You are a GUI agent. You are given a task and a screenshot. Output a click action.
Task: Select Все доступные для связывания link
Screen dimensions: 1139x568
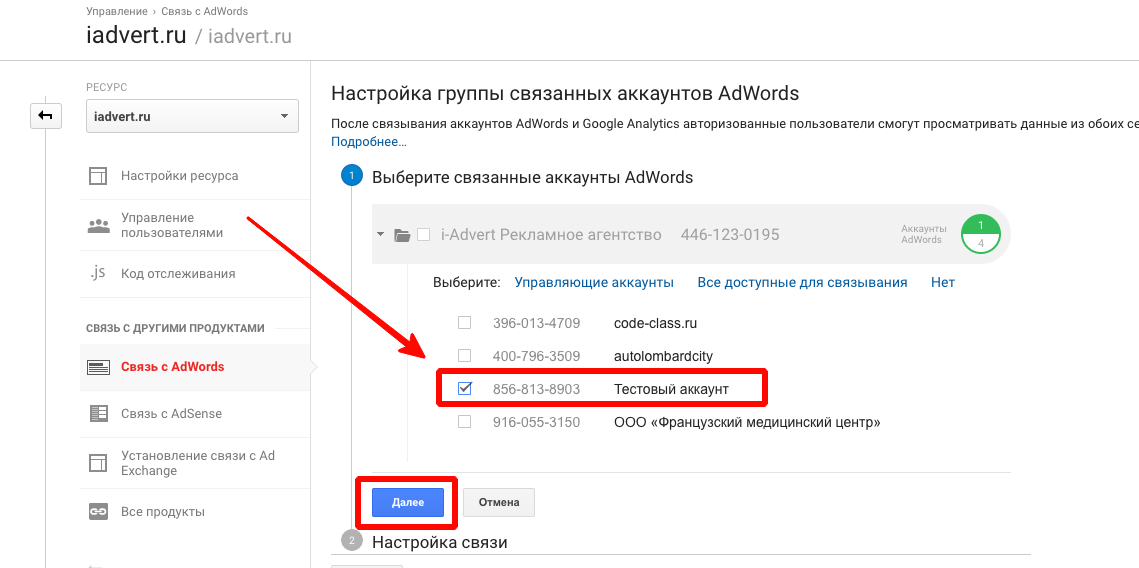click(802, 283)
